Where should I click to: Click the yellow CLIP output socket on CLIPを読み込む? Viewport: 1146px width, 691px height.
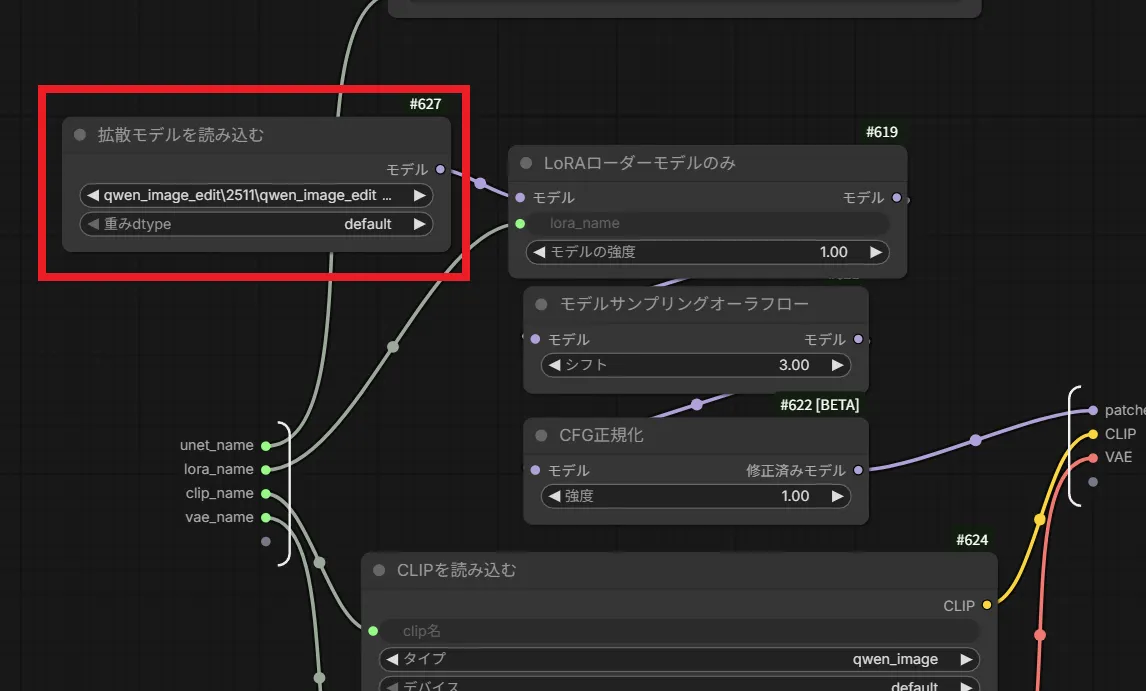coord(987,605)
